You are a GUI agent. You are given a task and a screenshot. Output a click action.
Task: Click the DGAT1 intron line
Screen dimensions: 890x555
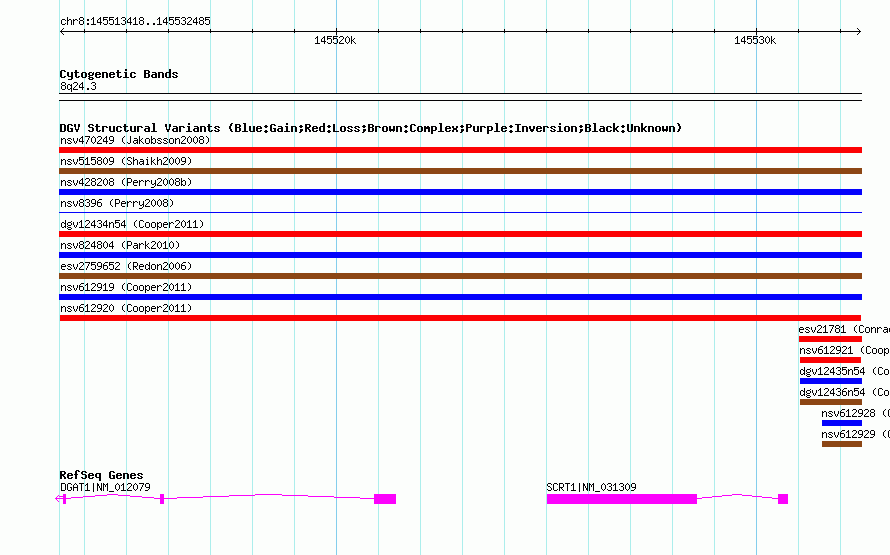269,497
